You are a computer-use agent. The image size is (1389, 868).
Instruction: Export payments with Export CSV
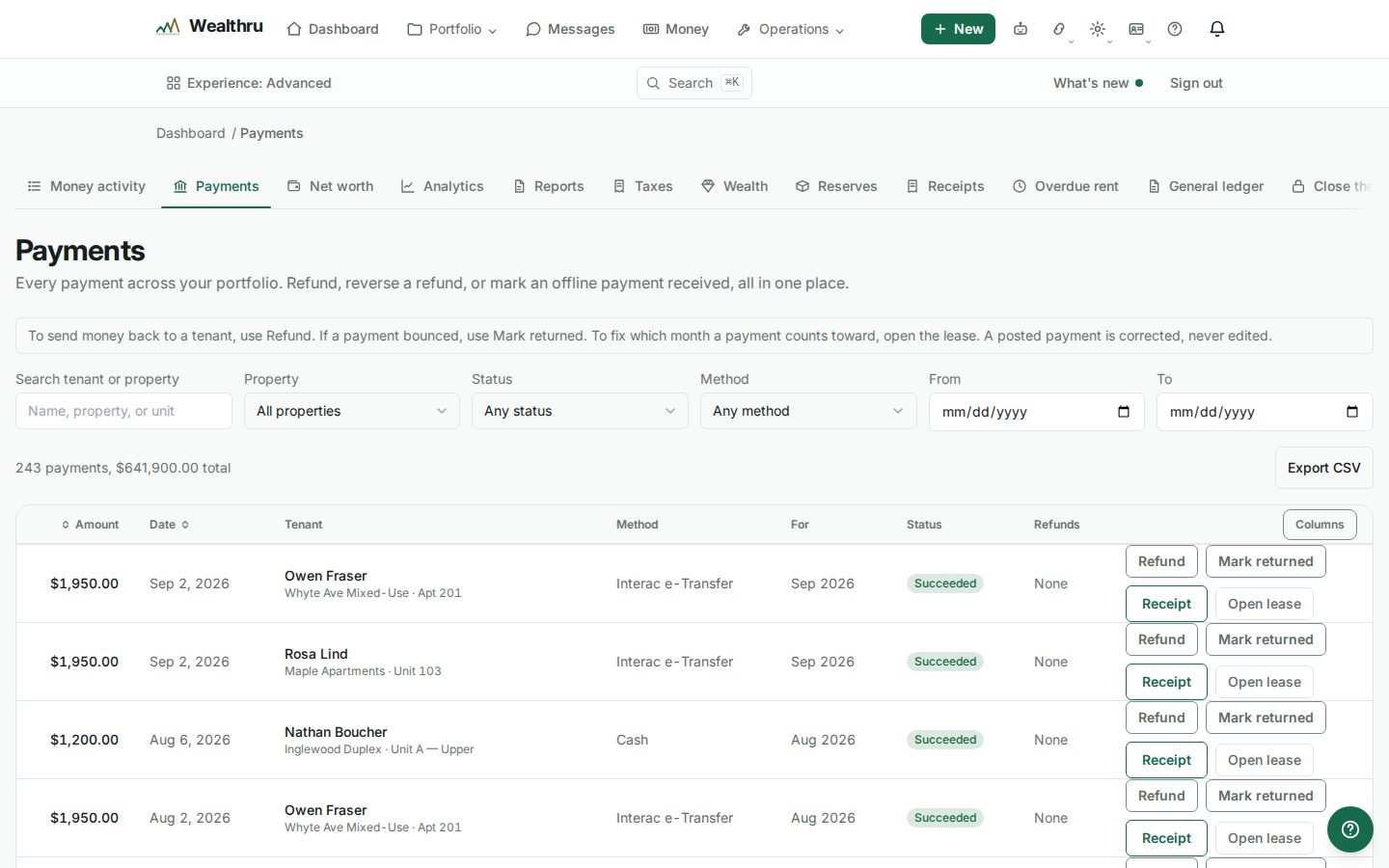pos(1324,468)
